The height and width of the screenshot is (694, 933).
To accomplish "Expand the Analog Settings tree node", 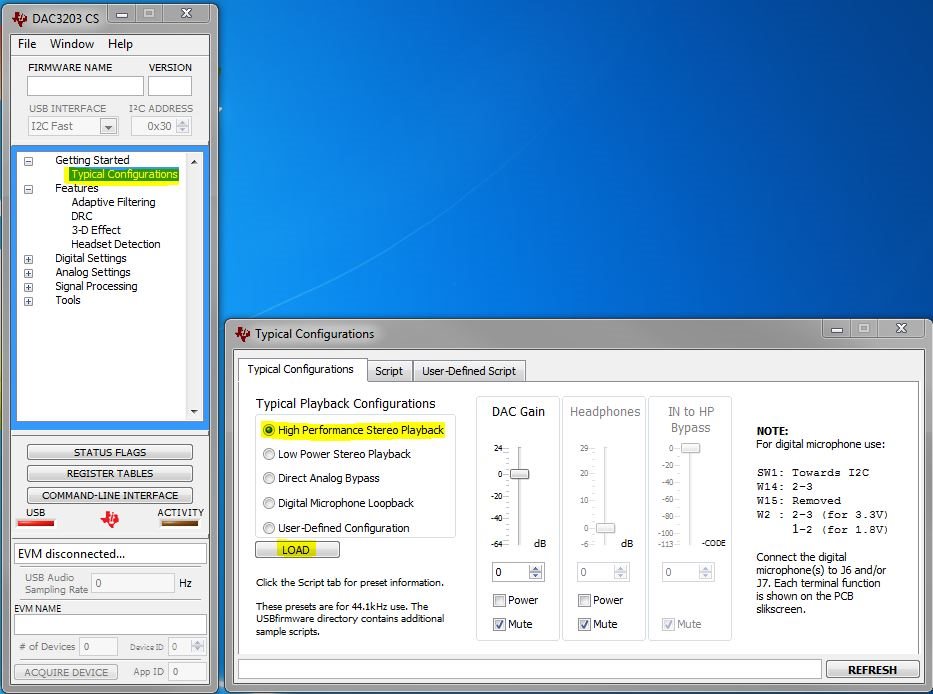I will (28, 273).
